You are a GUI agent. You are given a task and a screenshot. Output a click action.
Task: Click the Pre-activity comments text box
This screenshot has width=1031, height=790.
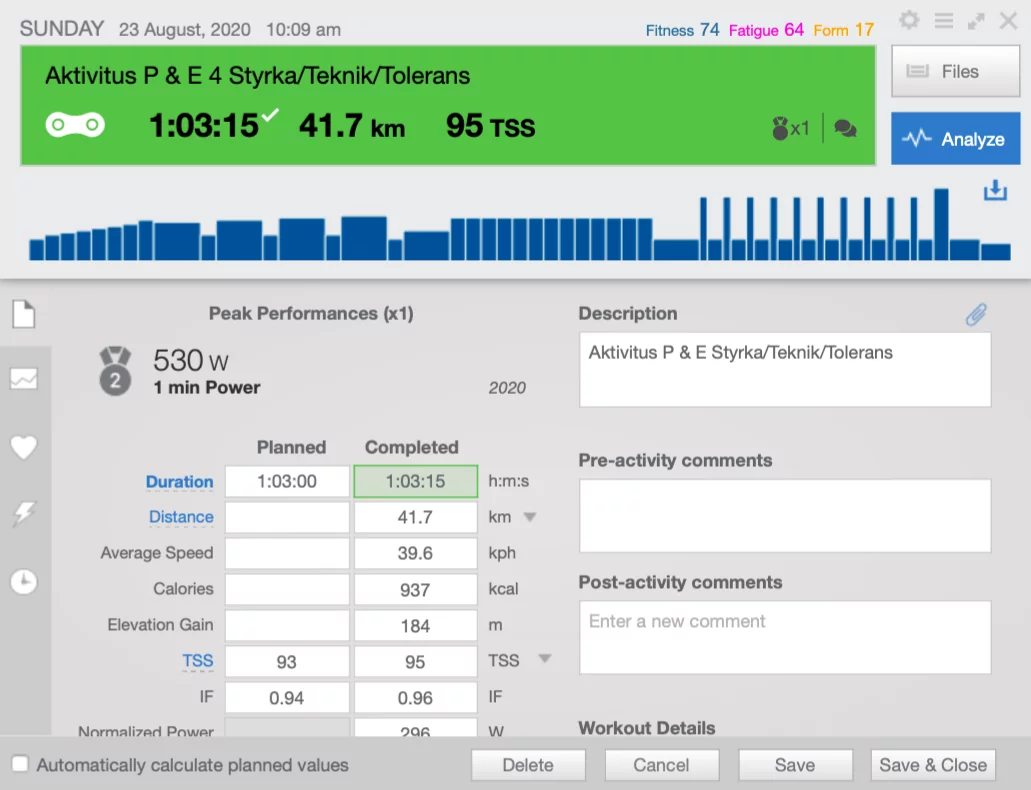tap(785, 516)
